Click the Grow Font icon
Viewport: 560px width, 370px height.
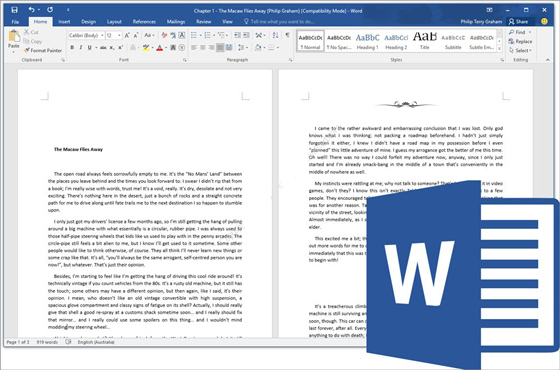pyautogui.click(x=127, y=35)
